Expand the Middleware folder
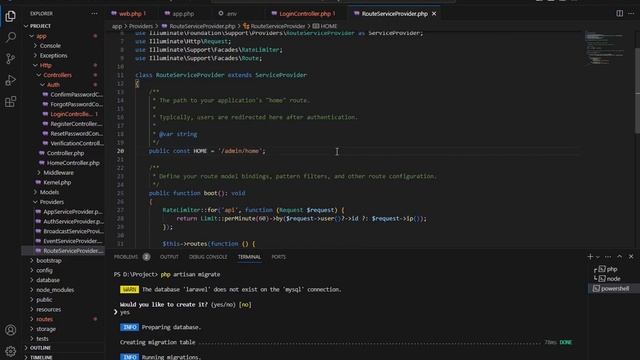 pos(58,173)
